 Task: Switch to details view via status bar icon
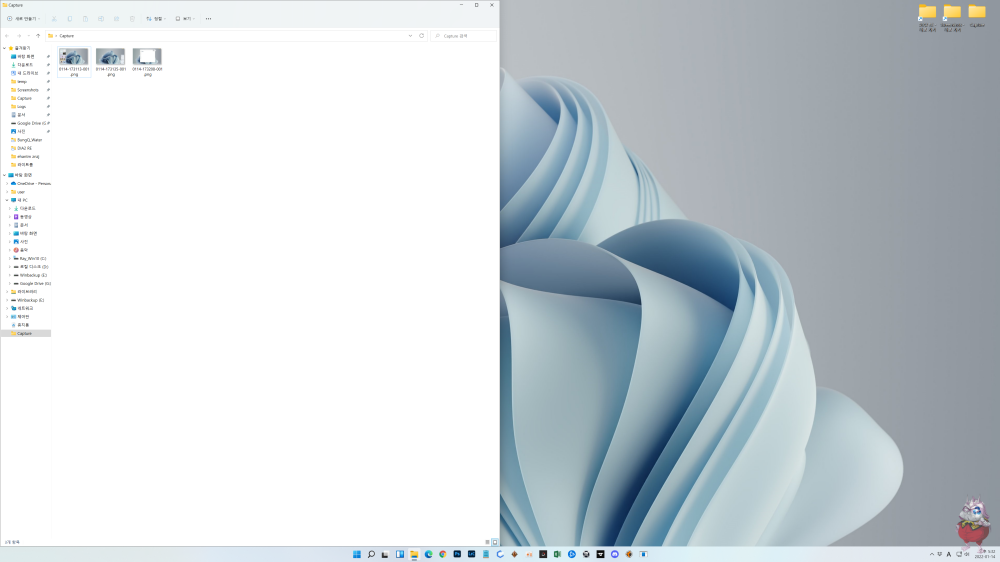pos(487,542)
